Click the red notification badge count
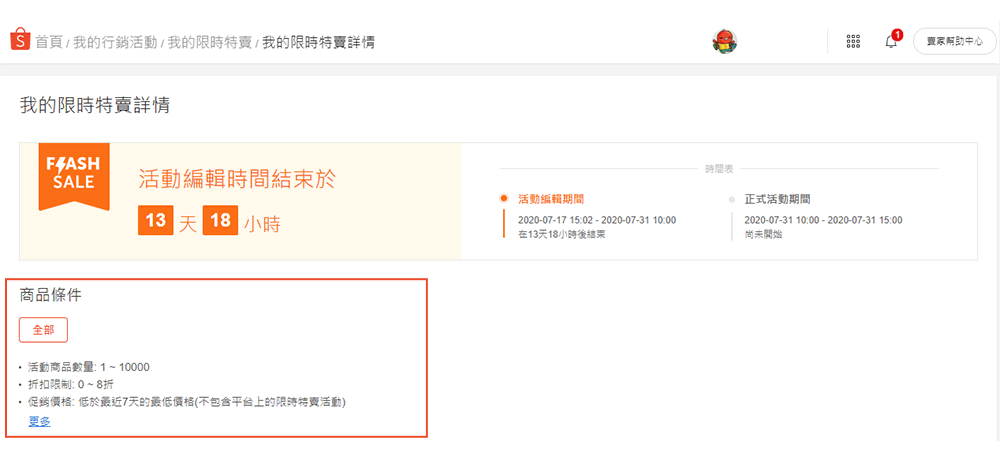Viewport: 1000px width, 460px height. (897, 34)
